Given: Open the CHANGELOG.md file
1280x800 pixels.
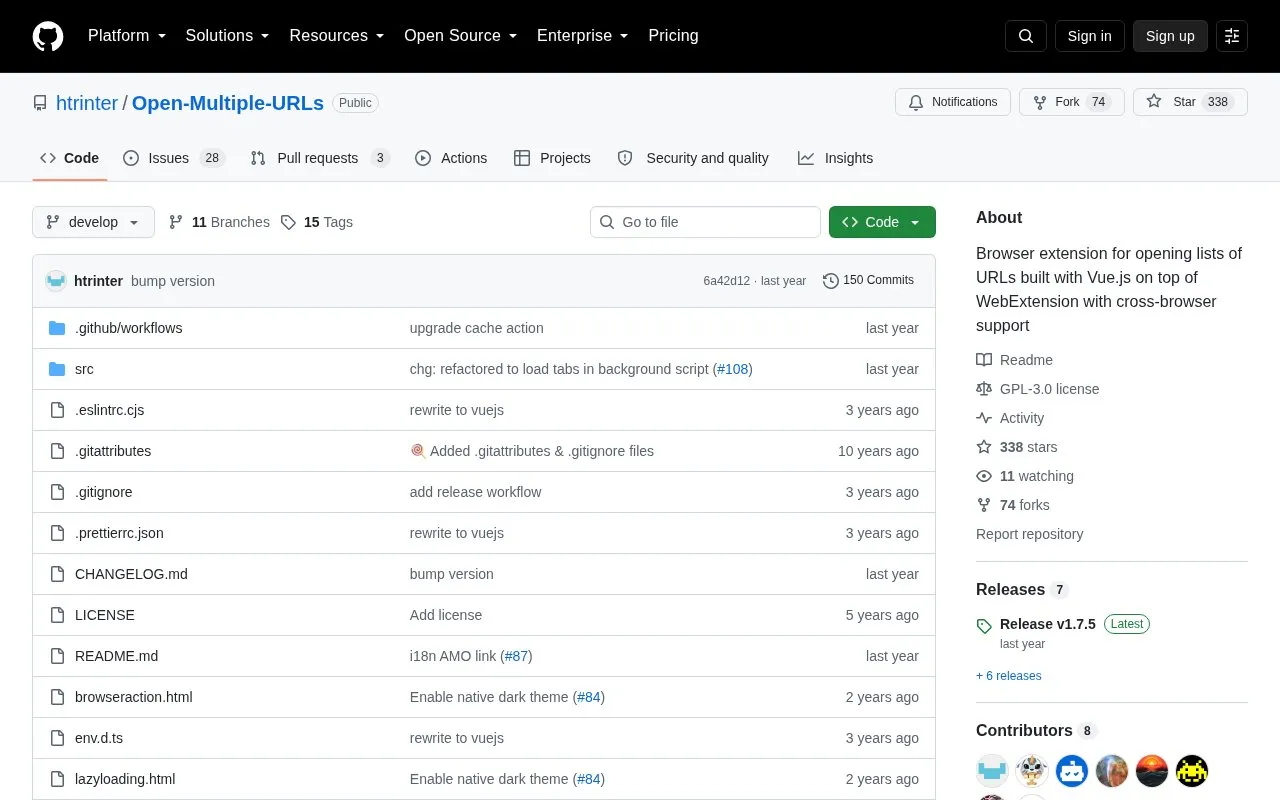Looking at the screenshot, I should [x=131, y=574].
